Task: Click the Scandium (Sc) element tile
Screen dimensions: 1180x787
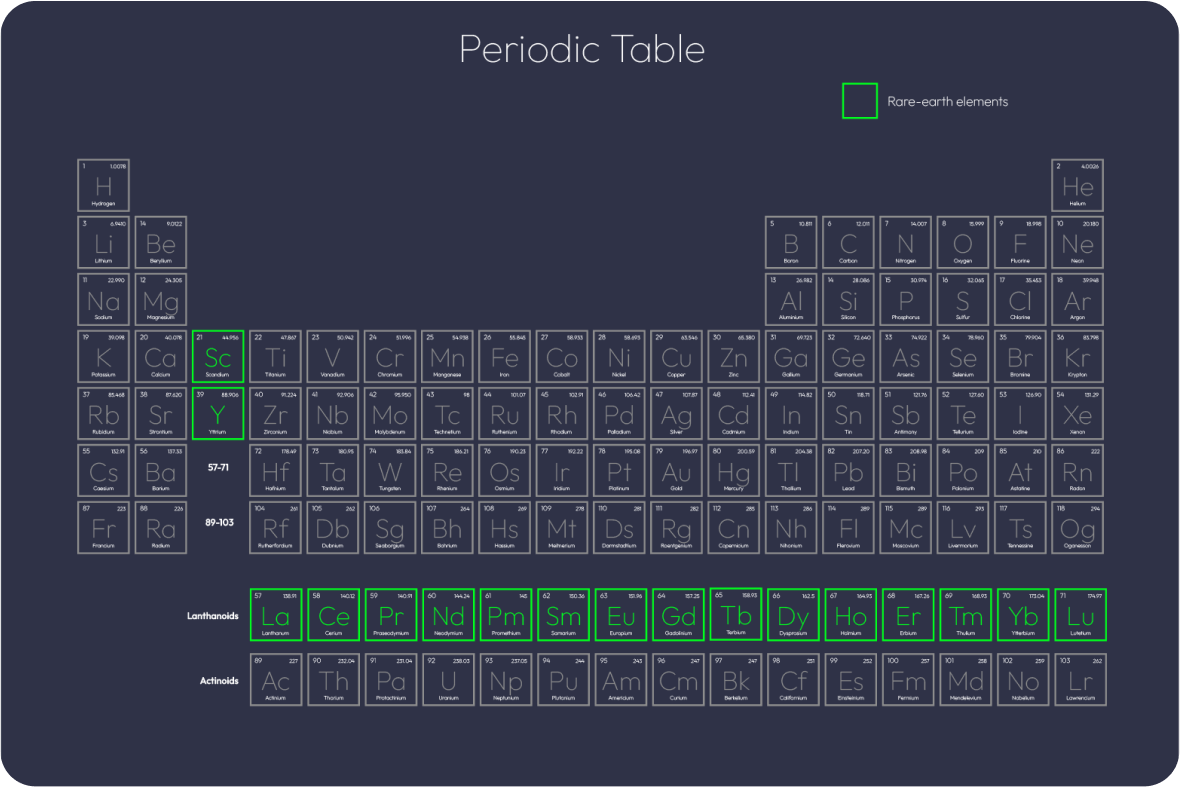Action: click(x=218, y=357)
